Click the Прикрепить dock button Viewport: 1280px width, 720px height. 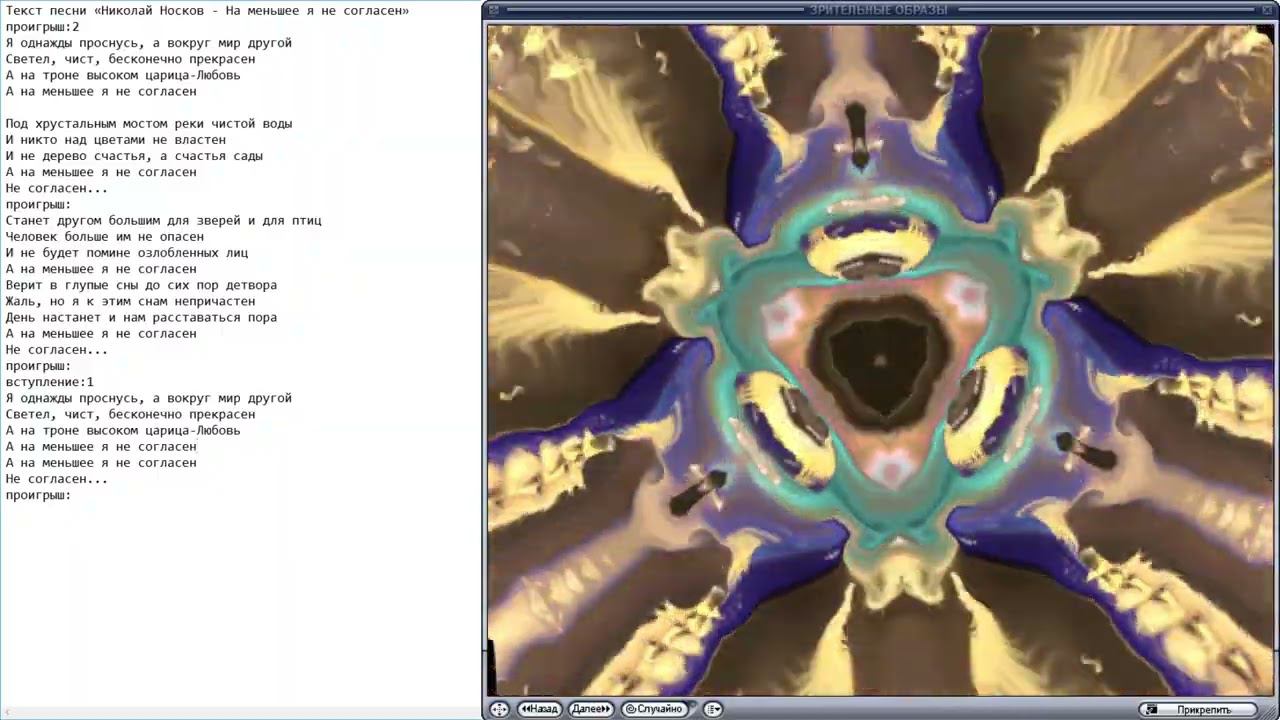[1198, 710]
